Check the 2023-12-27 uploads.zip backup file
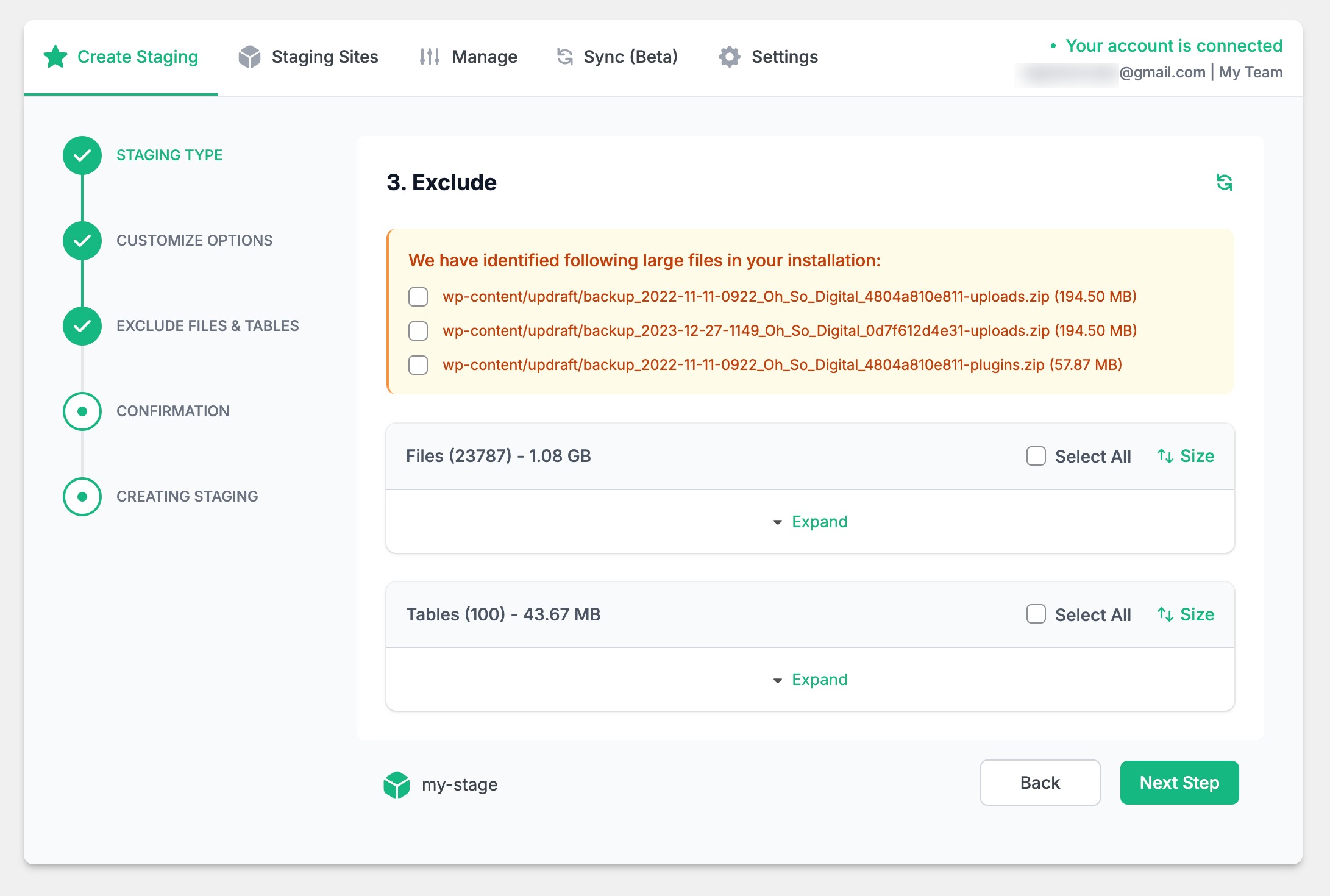 click(x=418, y=331)
